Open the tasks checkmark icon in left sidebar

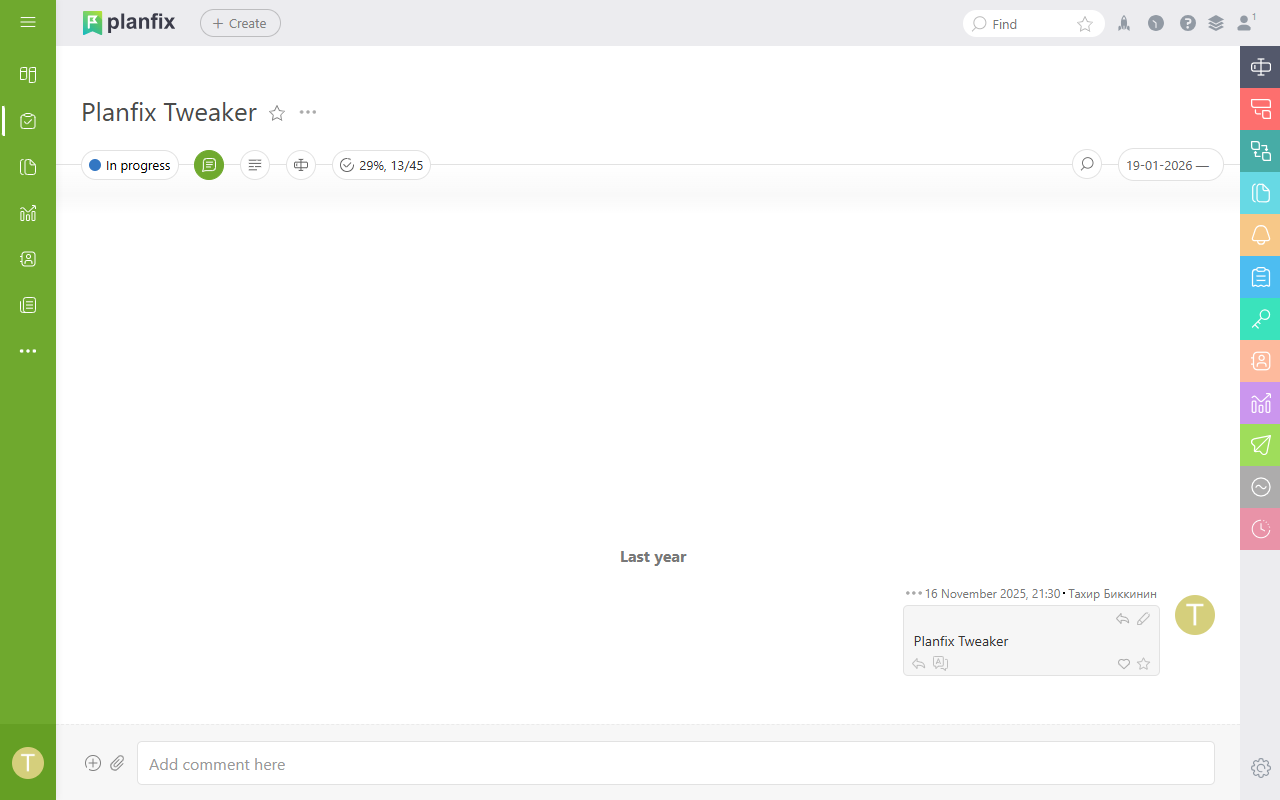coord(28,121)
